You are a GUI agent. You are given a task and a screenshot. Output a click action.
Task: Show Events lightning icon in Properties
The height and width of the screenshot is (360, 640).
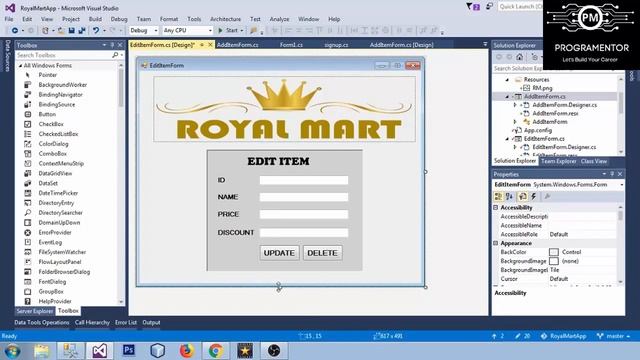point(533,197)
